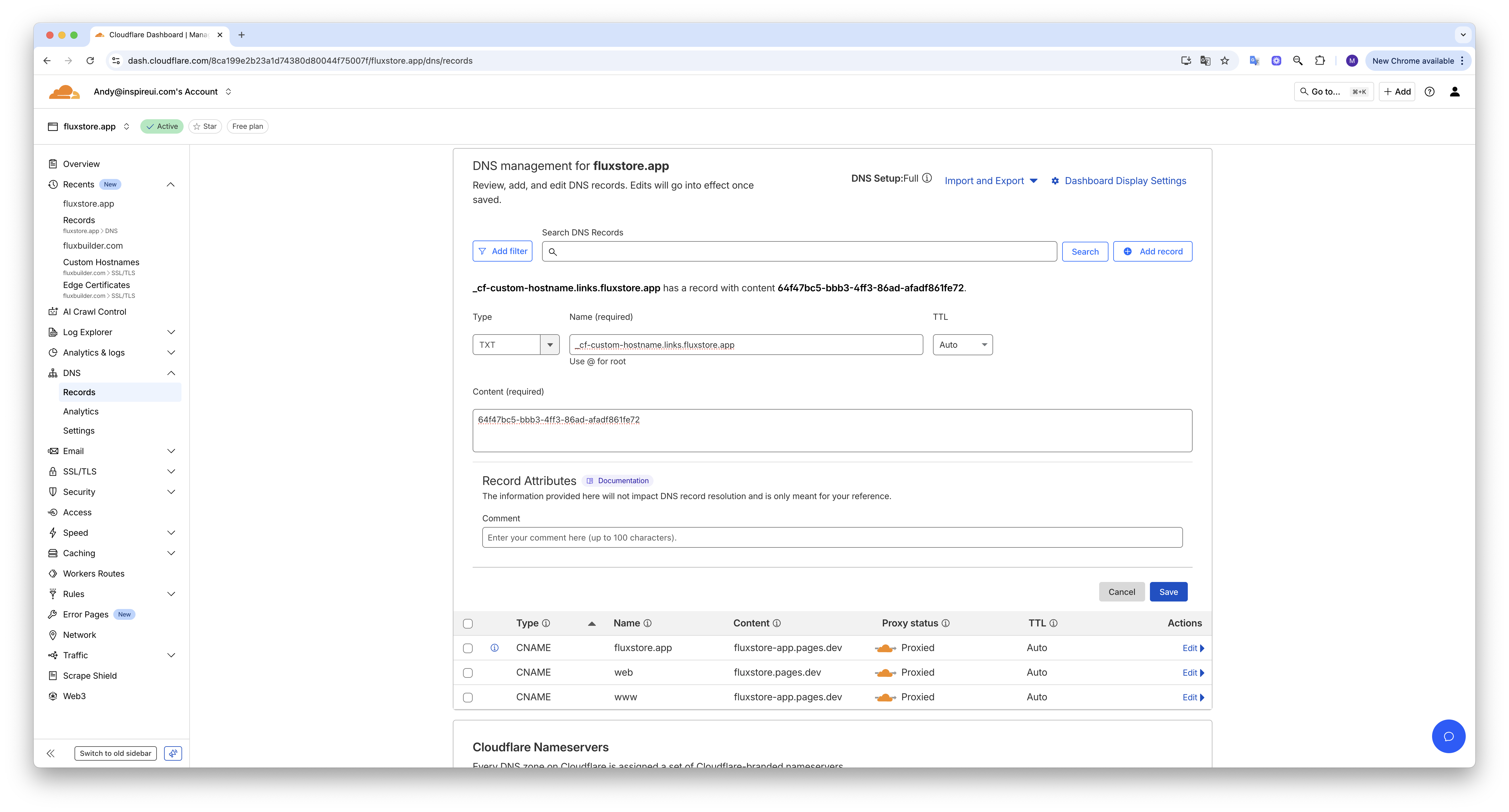The image size is (1509, 812).
Task: Bookmark page with star icon
Action: pyautogui.click(x=1224, y=61)
